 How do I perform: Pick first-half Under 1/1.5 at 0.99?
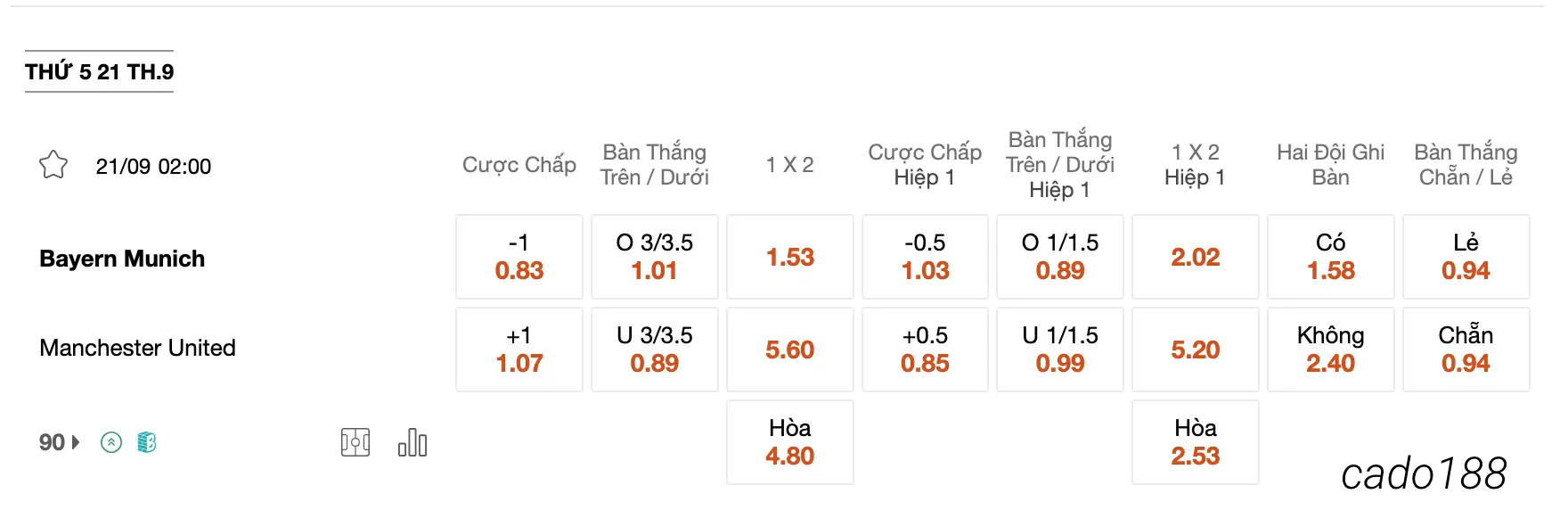point(1060,350)
